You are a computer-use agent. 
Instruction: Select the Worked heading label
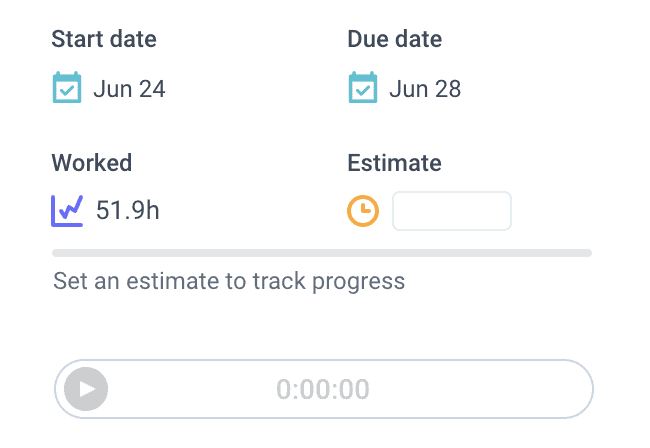tap(92, 163)
